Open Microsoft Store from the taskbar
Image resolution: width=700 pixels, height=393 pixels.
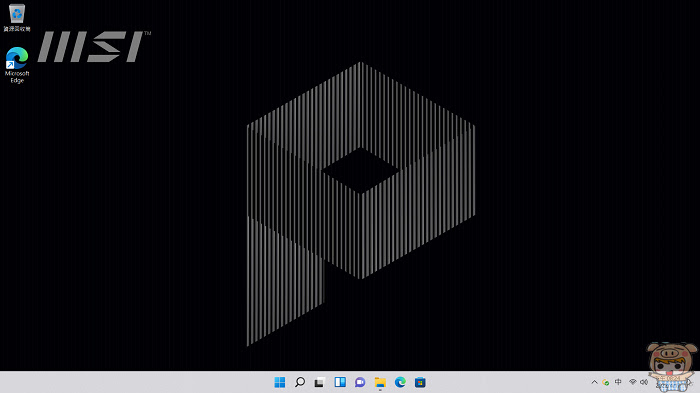tap(420, 382)
